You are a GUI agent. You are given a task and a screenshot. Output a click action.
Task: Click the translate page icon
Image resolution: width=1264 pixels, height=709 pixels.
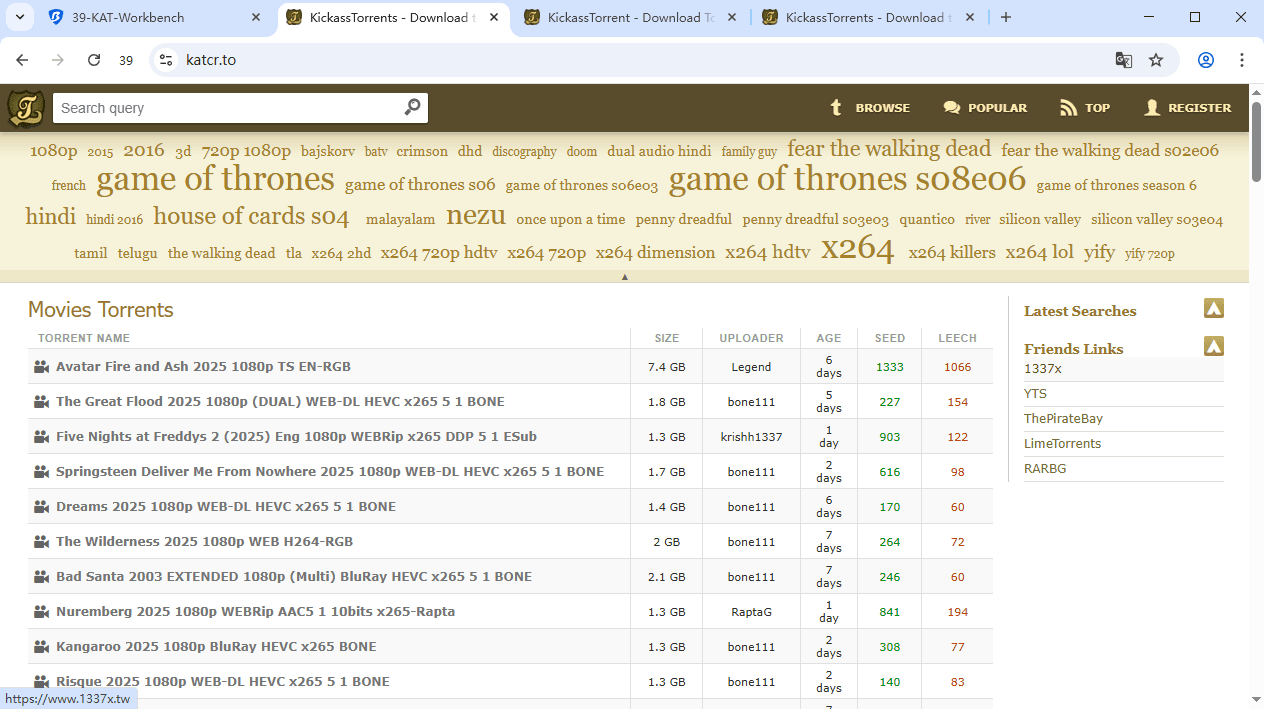pos(1124,60)
